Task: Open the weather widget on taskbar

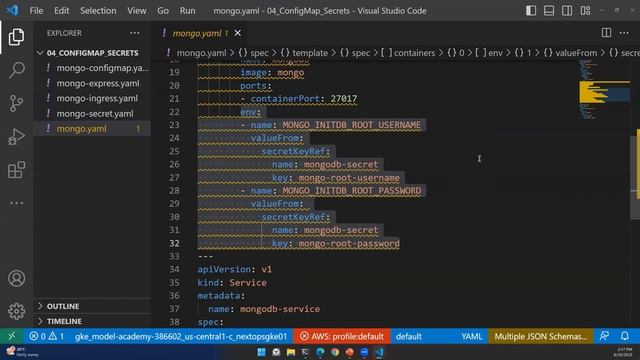Action: coord(22,352)
